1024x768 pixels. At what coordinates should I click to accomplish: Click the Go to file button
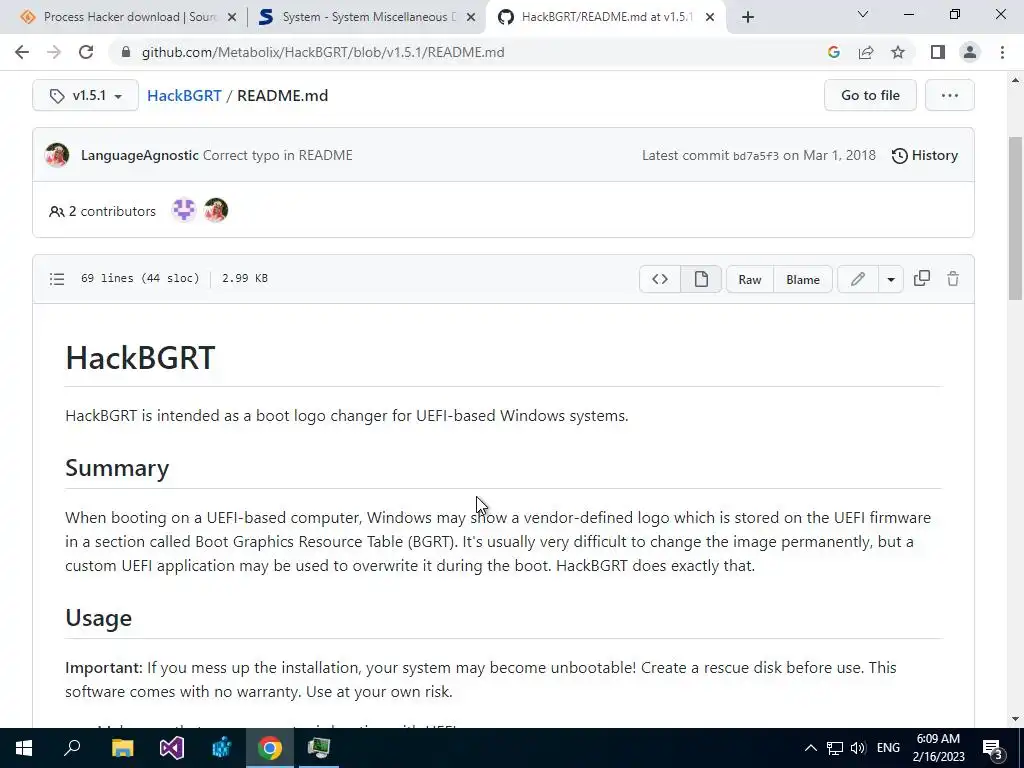pyautogui.click(x=870, y=95)
